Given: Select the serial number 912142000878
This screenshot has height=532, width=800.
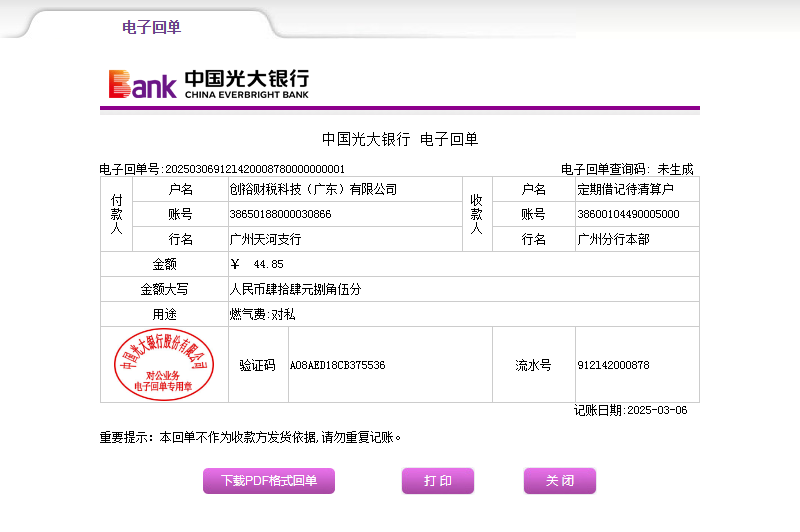Looking at the screenshot, I should click(613, 366).
